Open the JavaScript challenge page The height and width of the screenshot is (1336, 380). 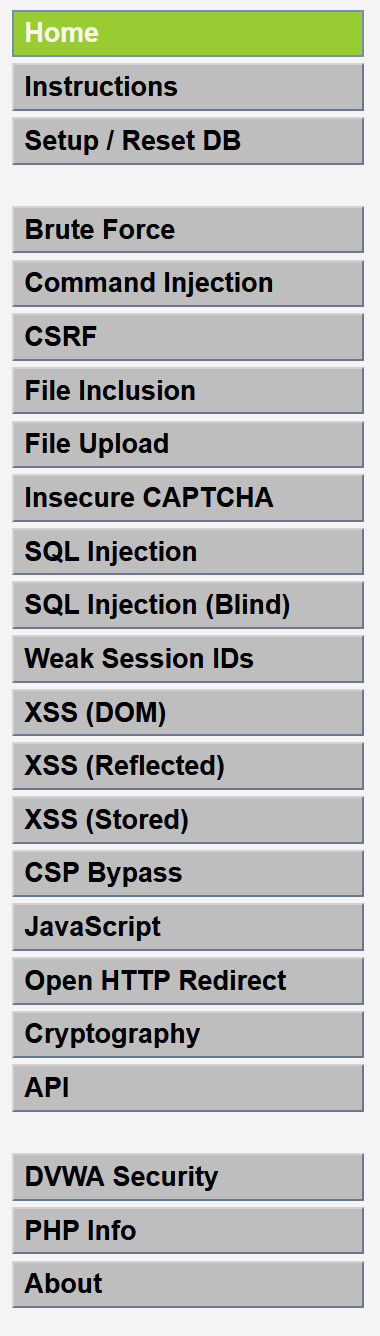[x=188, y=927]
